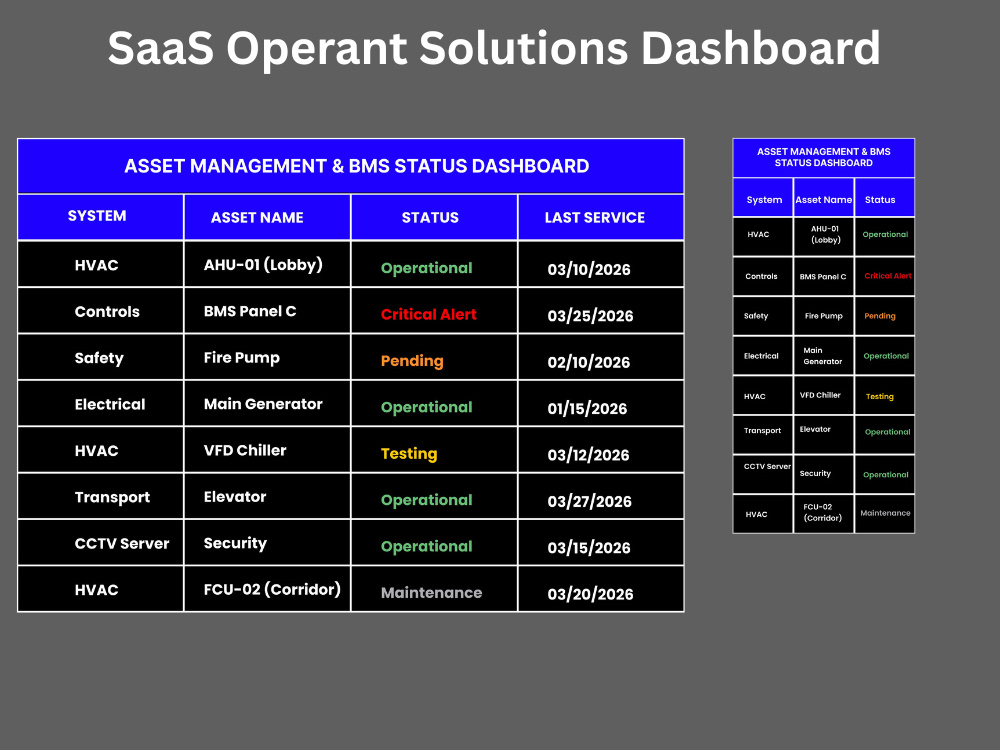
Task: Select the date '03/12/2026'
Action: point(588,455)
